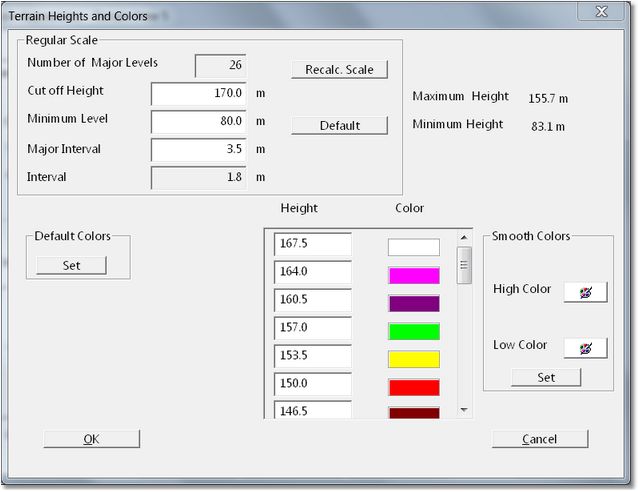
Task: Open the Low Color palette picker
Action: (586, 348)
